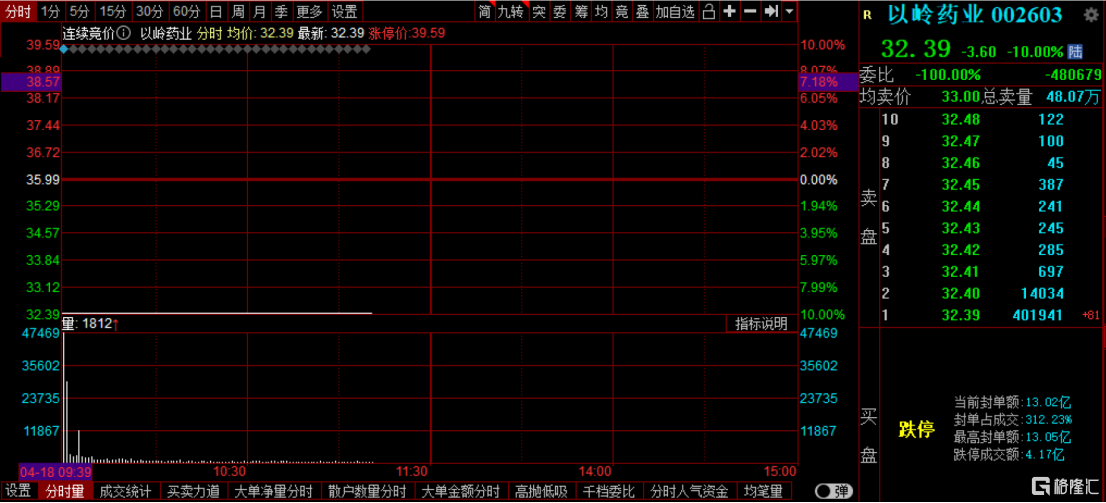The width and height of the screenshot is (1106, 503).
Task: Click the purple 38.57 price marker
Action: (x=30, y=82)
